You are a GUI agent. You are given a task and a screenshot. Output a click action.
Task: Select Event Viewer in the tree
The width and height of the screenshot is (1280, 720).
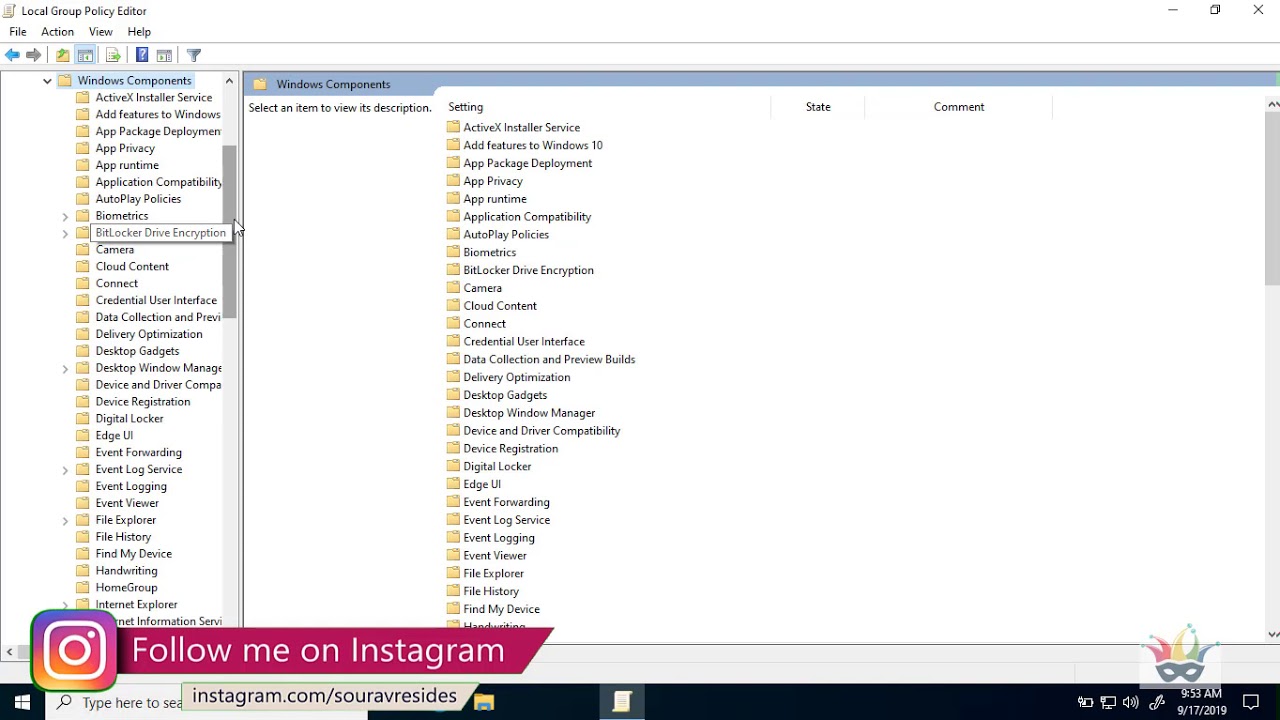click(127, 503)
